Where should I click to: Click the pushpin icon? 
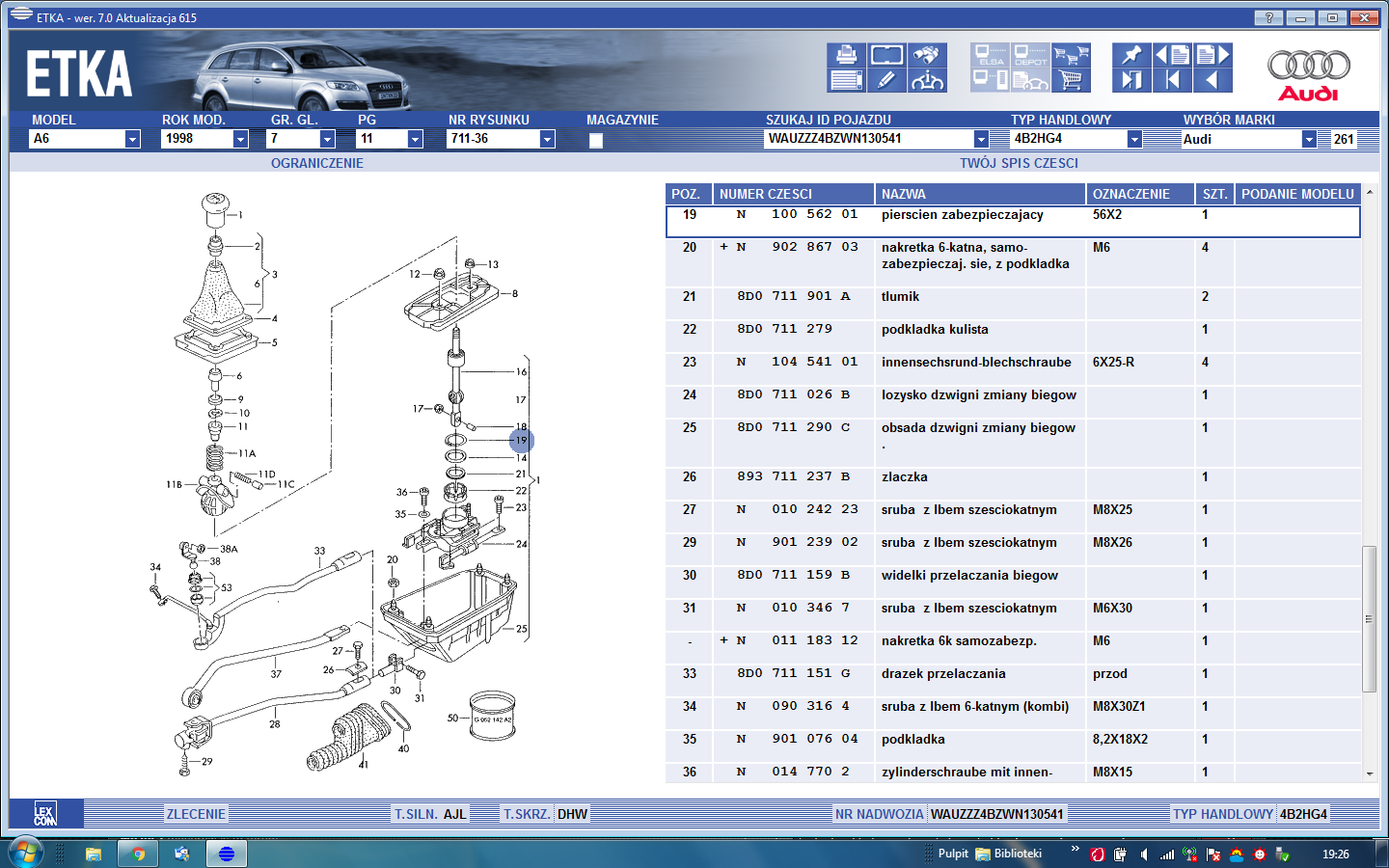tap(1131, 55)
